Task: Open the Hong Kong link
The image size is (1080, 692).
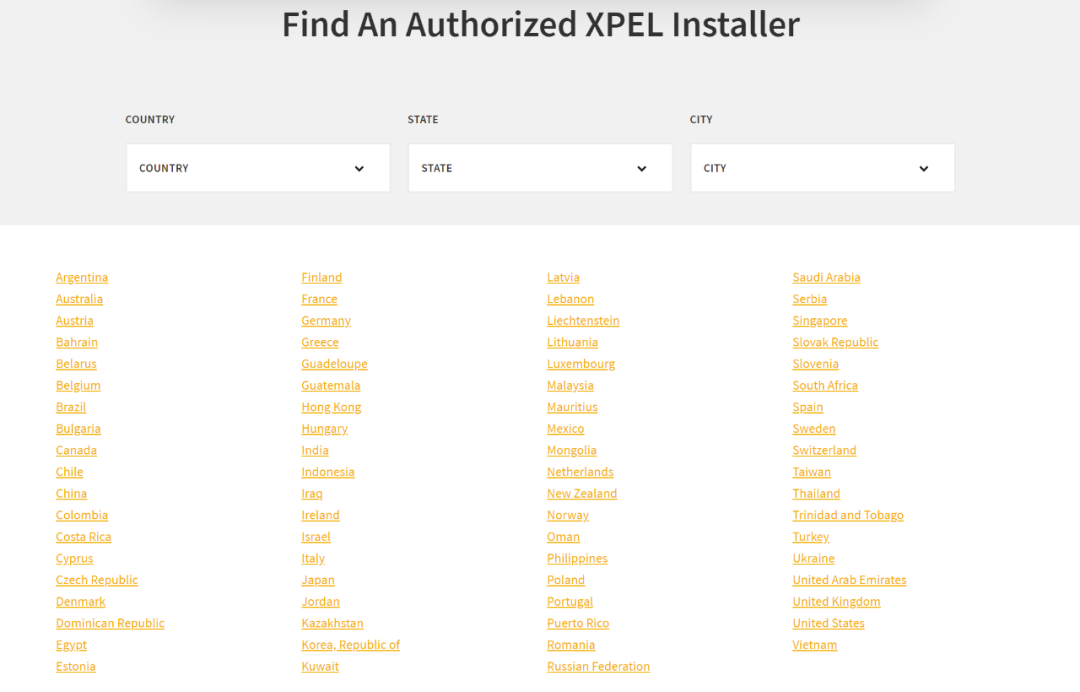Action: pyautogui.click(x=331, y=407)
